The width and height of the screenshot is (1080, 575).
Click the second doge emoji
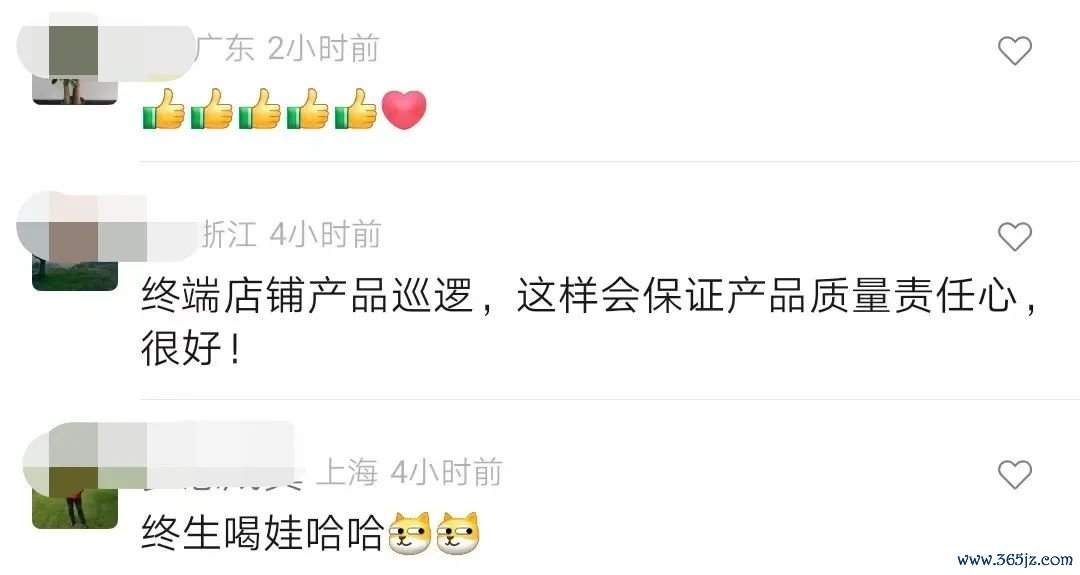[458, 533]
